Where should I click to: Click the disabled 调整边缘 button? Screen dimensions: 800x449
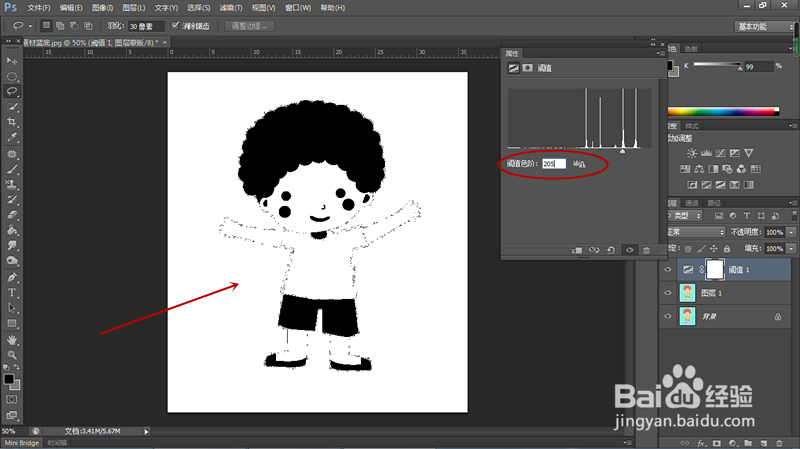[249, 26]
